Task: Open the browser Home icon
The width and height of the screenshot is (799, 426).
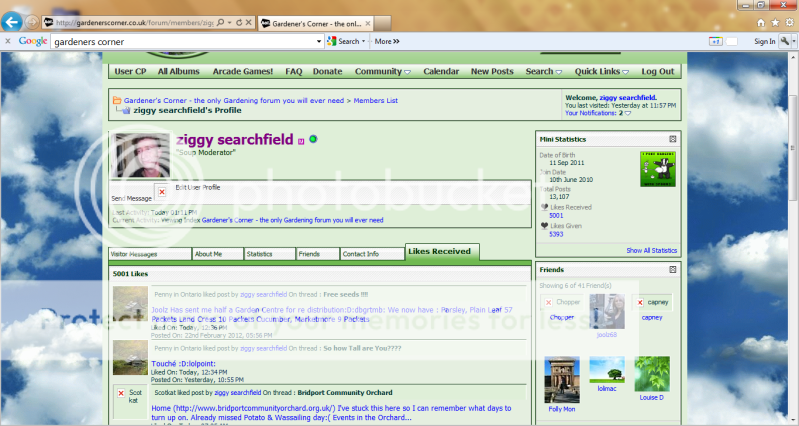Action: 761,22
